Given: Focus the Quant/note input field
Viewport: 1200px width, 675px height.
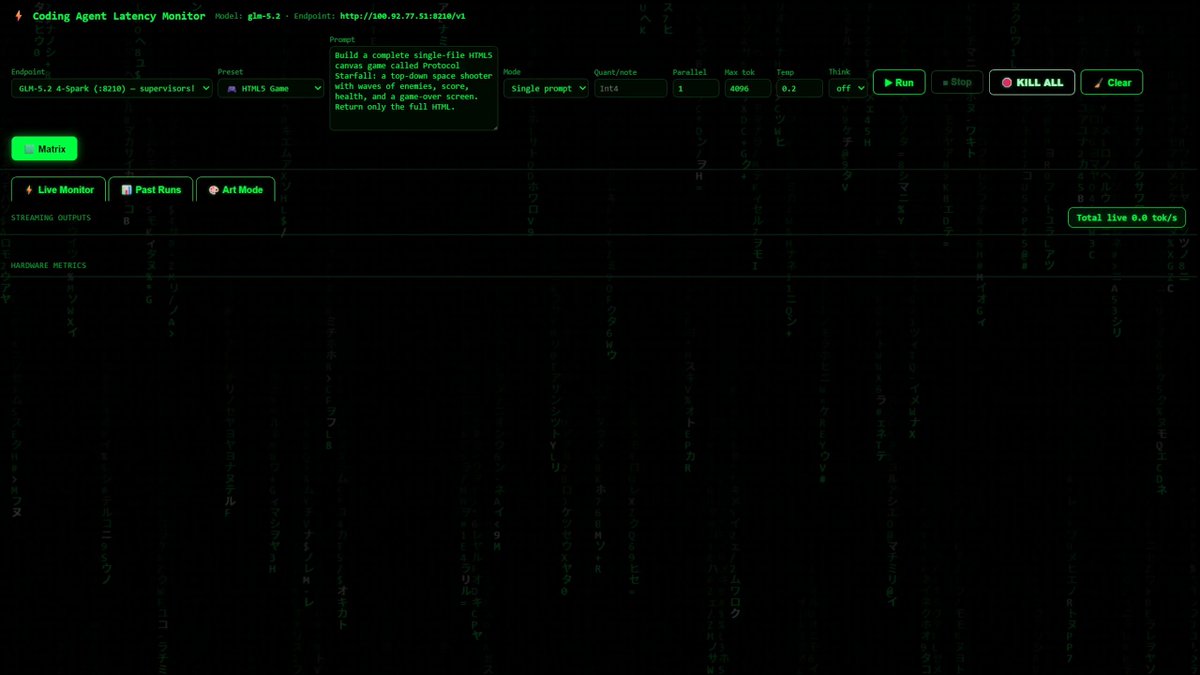Looking at the screenshot, I should (x=630, y=88).
